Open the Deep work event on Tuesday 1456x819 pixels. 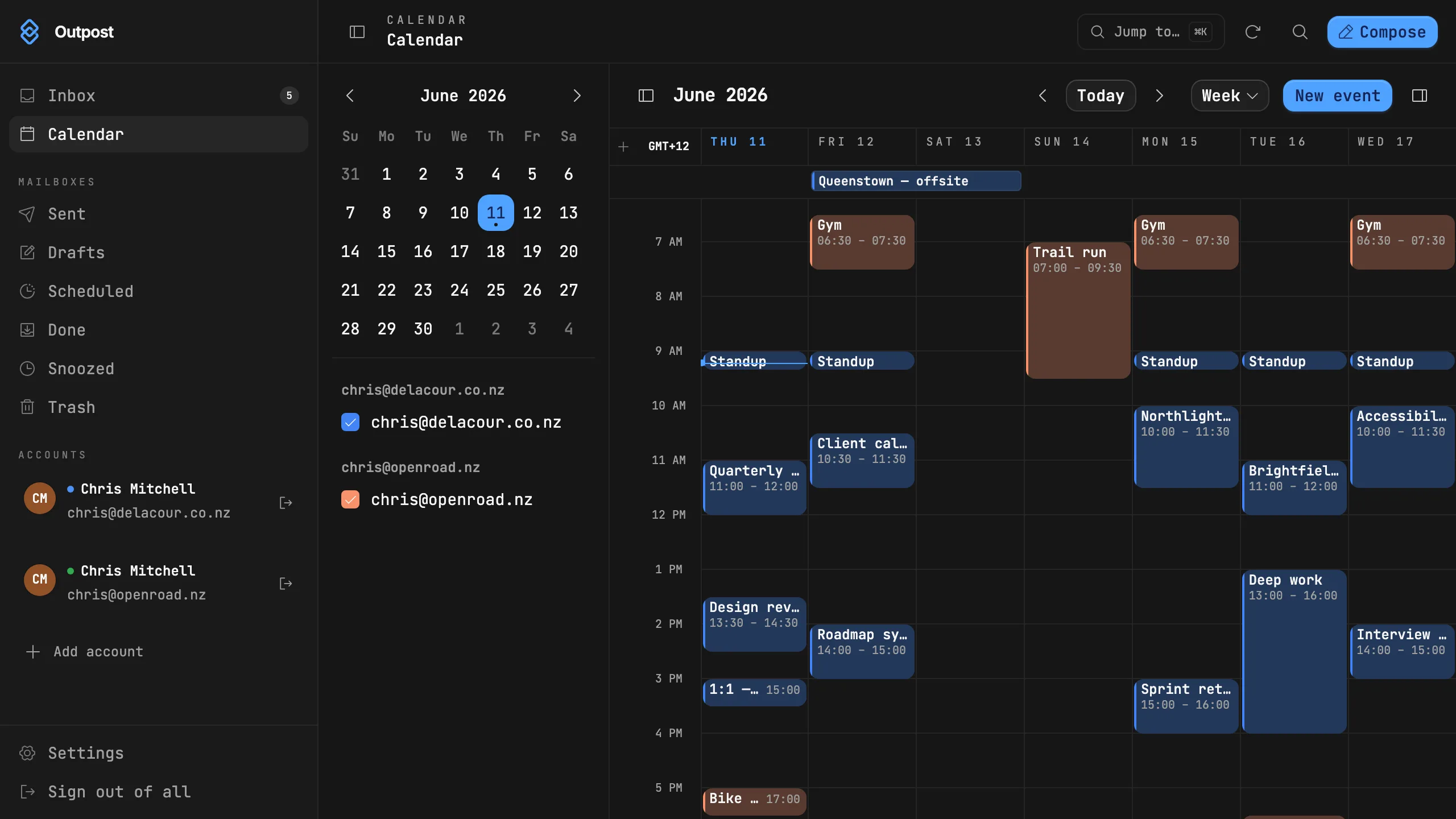coord(1294,651)
